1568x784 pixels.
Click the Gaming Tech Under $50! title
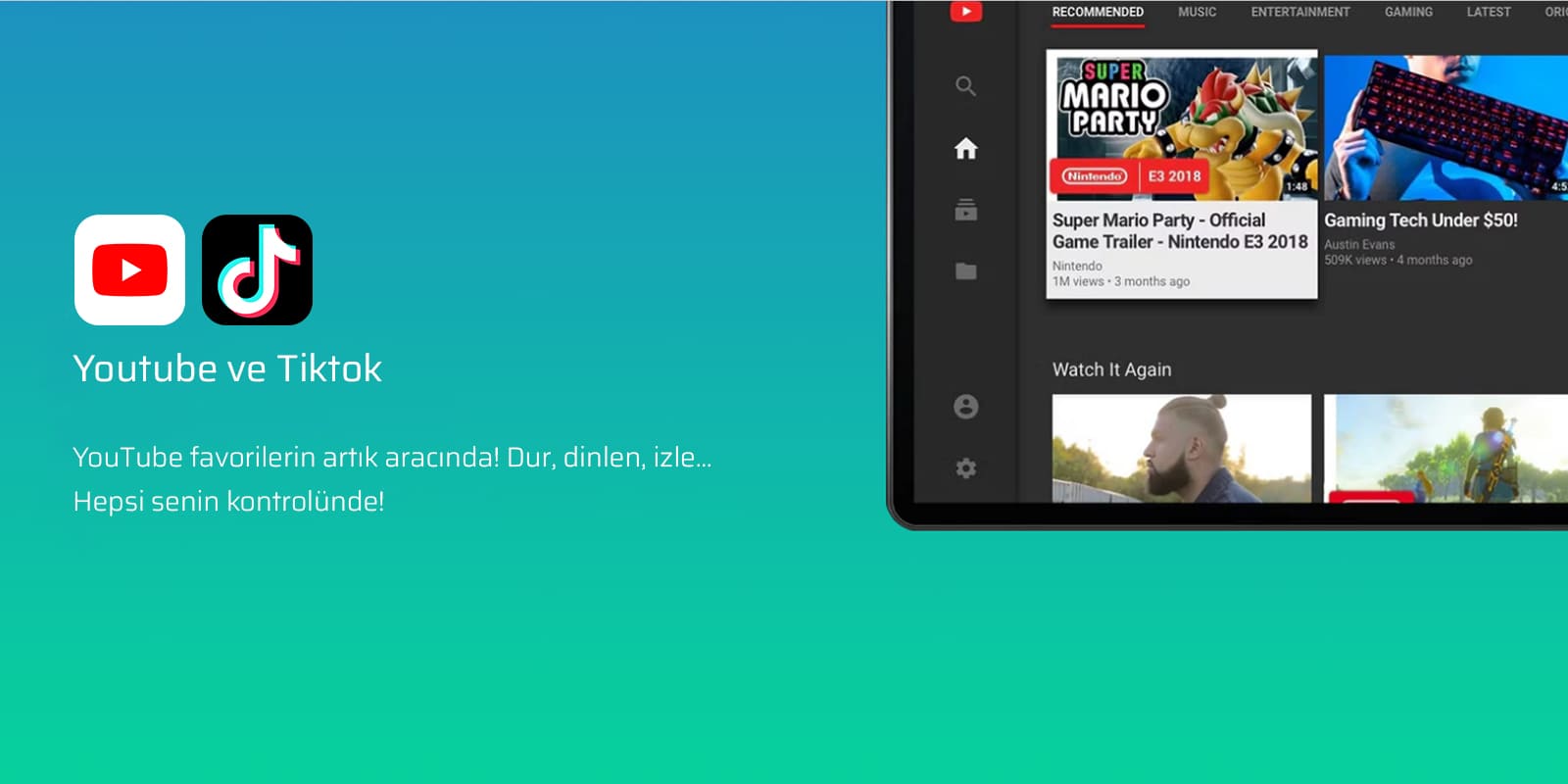click(x=1421, y=220)
